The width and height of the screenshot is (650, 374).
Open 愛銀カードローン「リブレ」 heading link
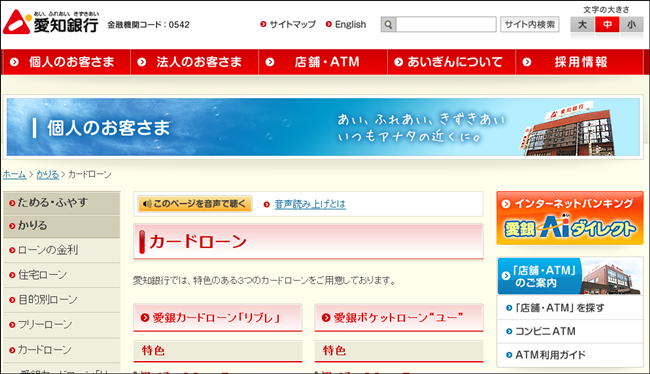coord(218,318)
